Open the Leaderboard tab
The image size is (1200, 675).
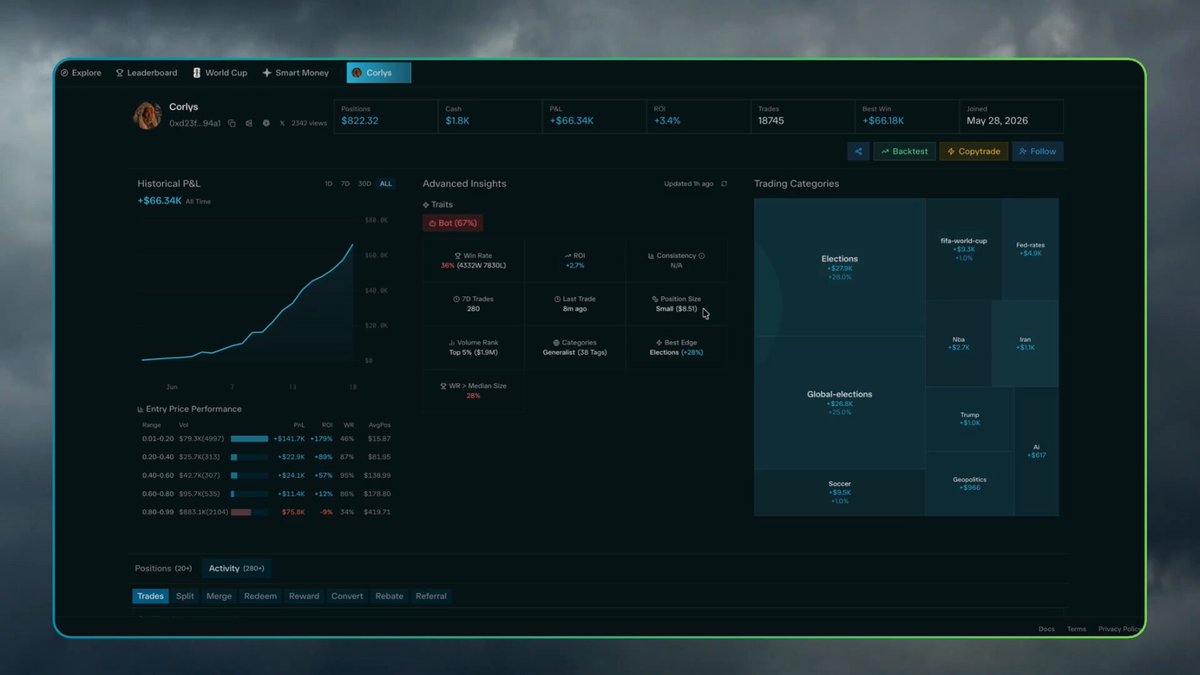(146, 73)
